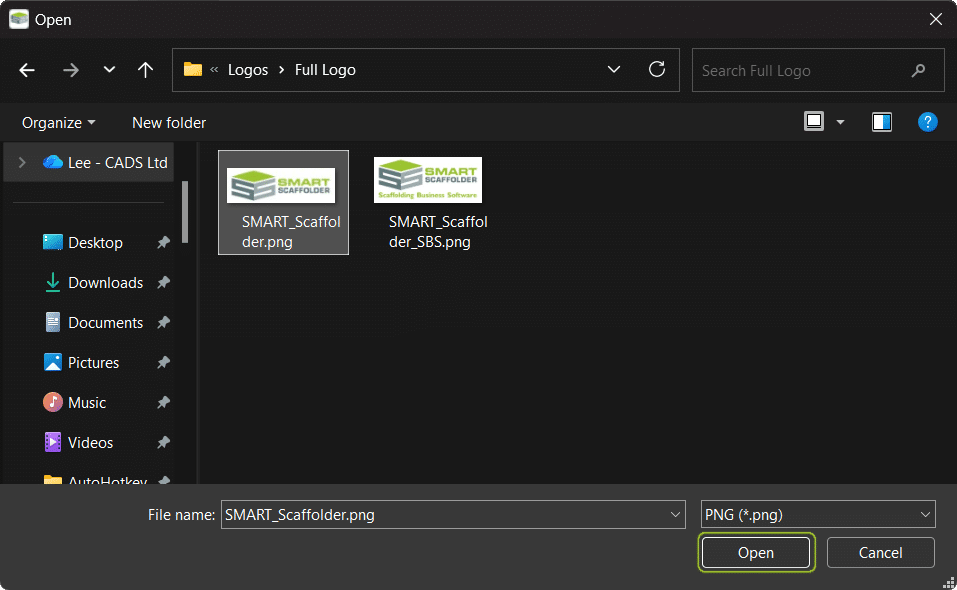This screenshot has width=957, height=590.
Task: Open Desktop in the sidebar
Action: (95, 243)
